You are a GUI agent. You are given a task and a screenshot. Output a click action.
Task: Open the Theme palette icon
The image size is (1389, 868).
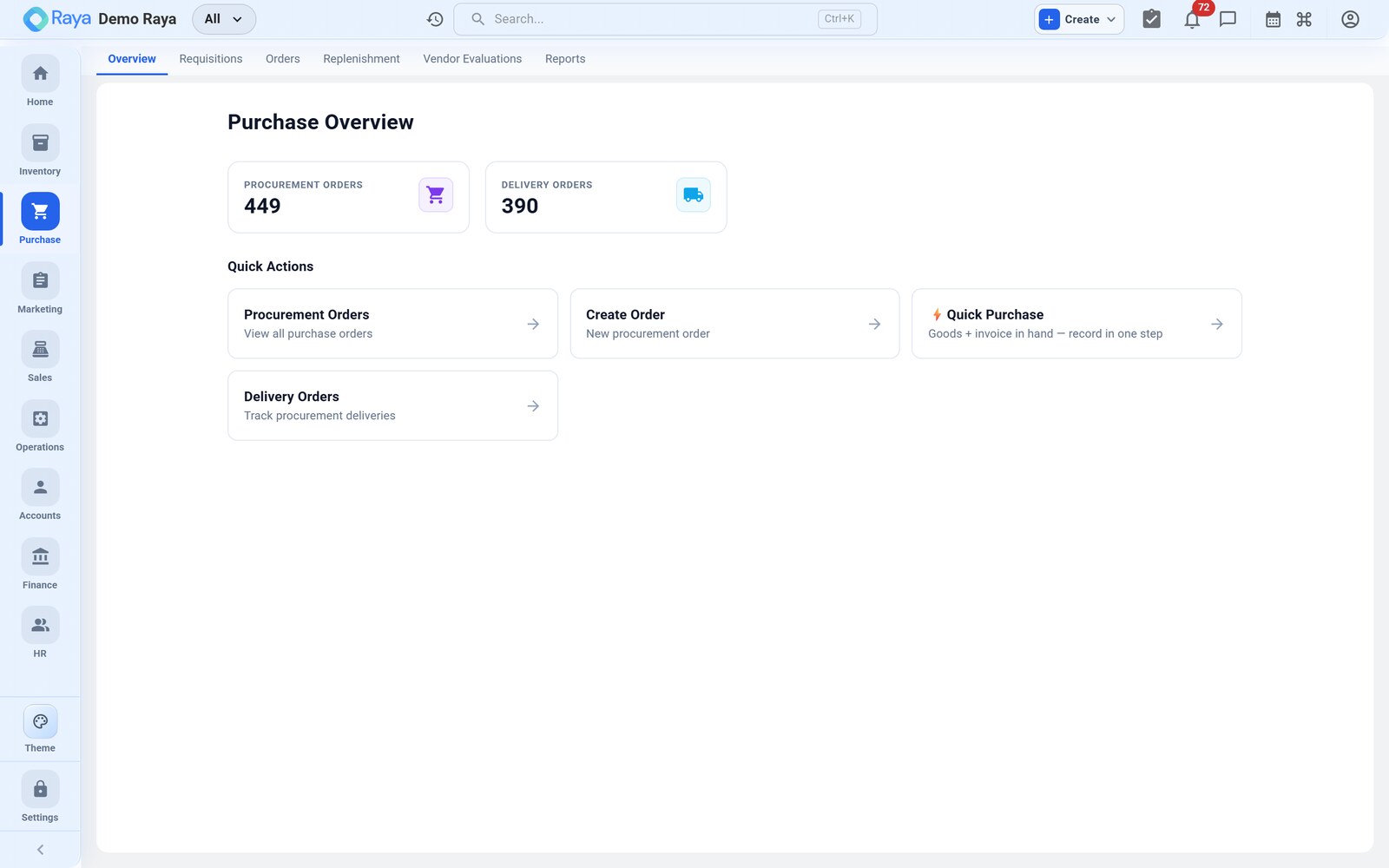(x=40, y=721)
